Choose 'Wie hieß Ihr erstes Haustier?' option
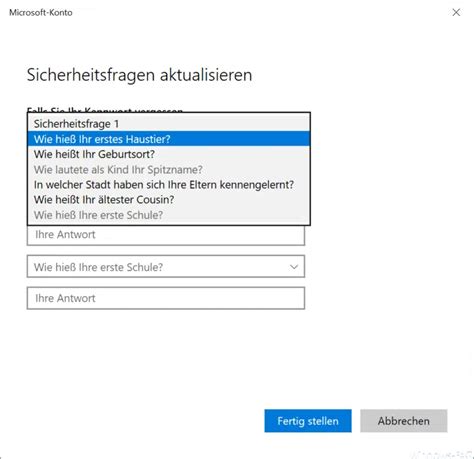Image resolution: width=474 pixels, height=459 pixels. (169, 139)
